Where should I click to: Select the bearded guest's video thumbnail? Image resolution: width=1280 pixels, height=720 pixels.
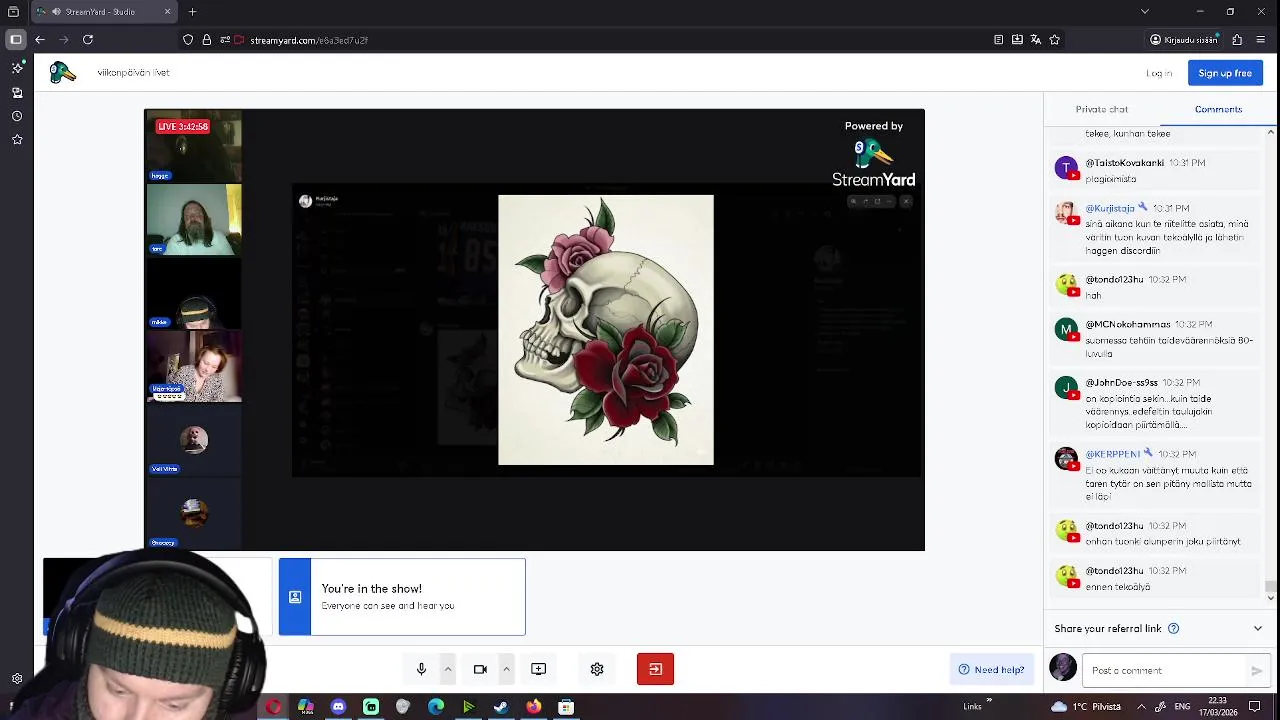click(194, 220)
